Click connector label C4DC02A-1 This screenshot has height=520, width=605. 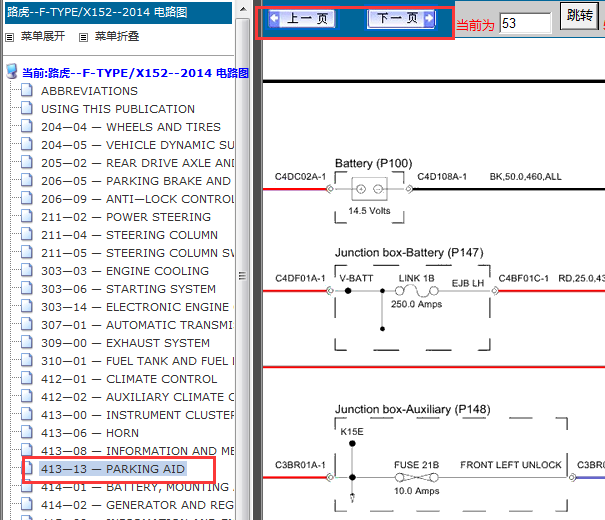point(300,177)
